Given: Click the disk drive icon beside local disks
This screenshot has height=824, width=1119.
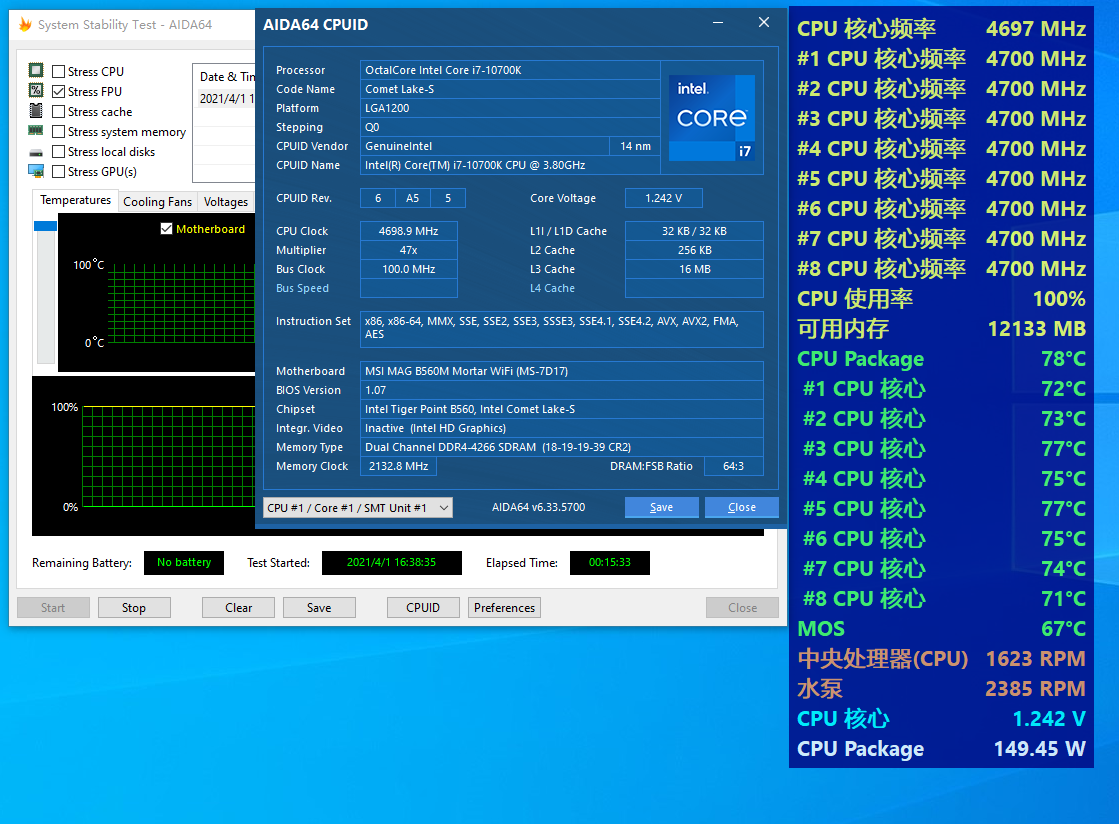Looking at the screenshot, I should (x=36, y=152).
